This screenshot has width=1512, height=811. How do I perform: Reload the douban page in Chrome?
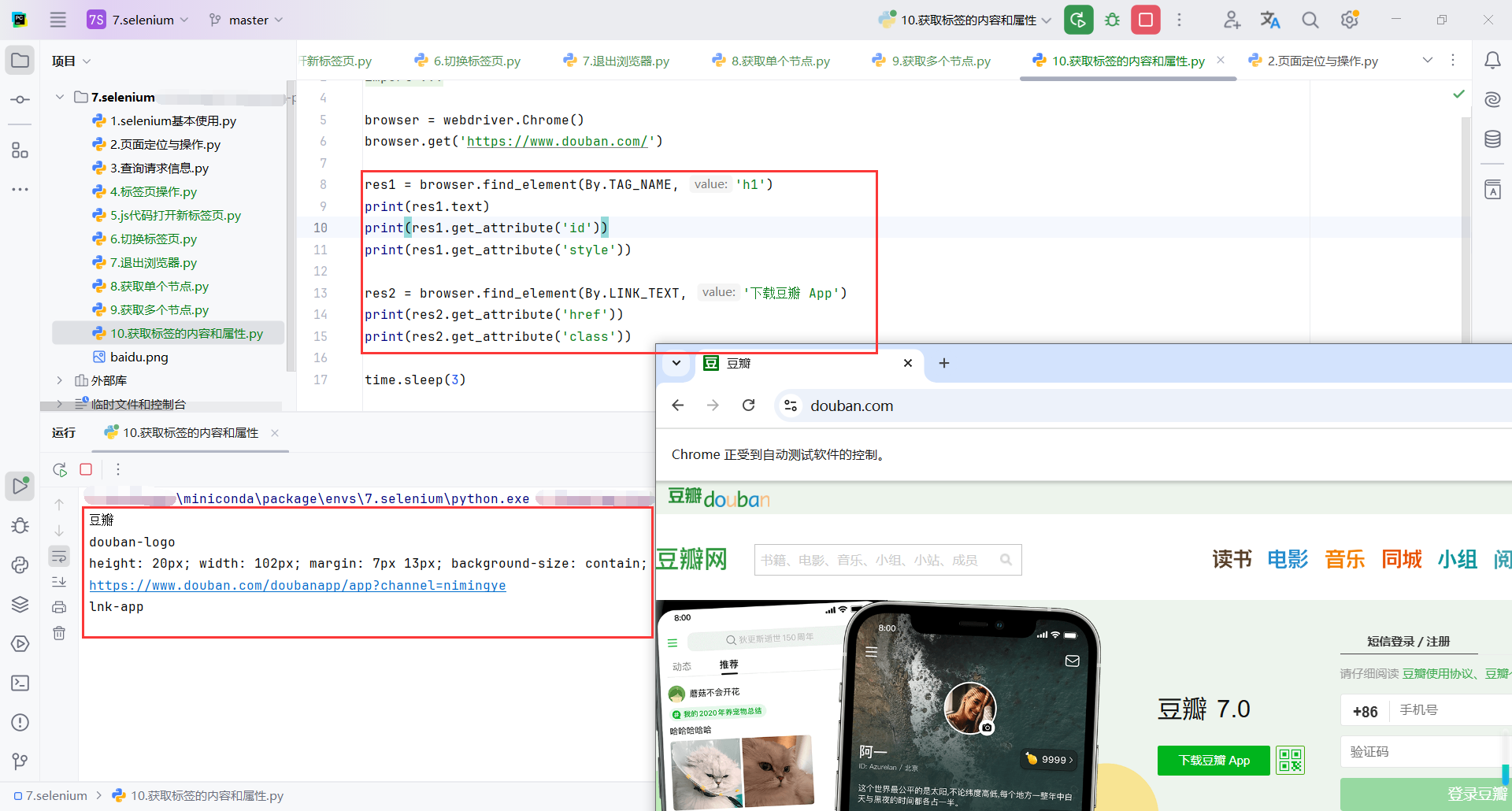pos(748,405)
